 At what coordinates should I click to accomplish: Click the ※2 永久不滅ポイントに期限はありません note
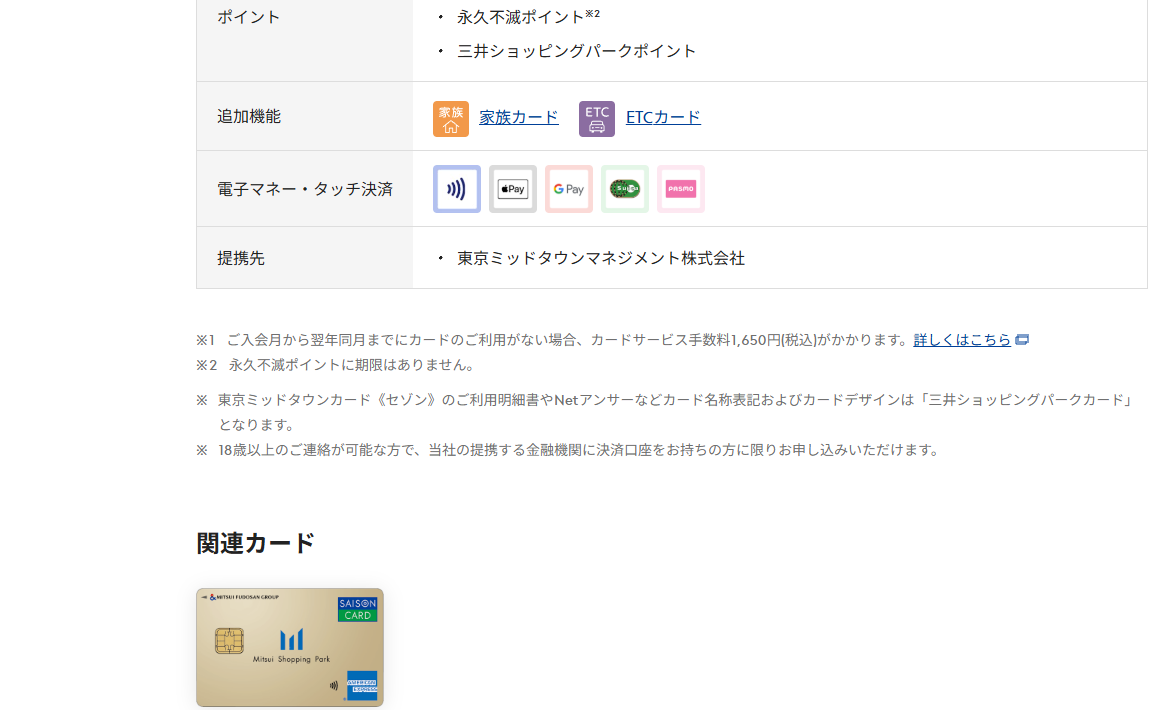[x=336, y=365]
